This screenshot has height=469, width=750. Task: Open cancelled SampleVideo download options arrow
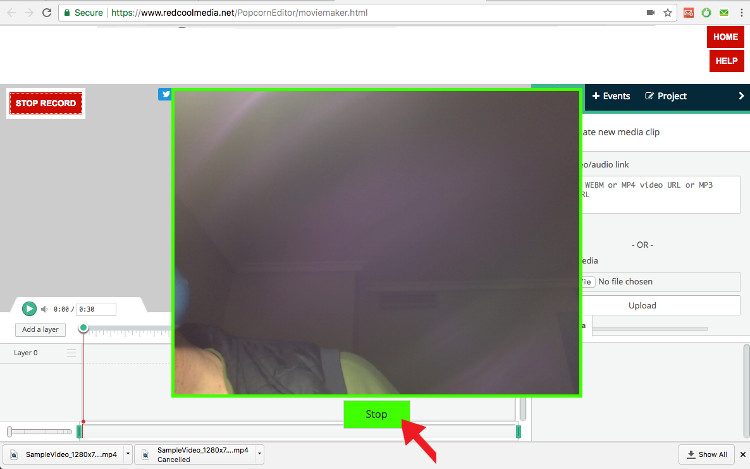pyautogui.click(x=259, y=454)
